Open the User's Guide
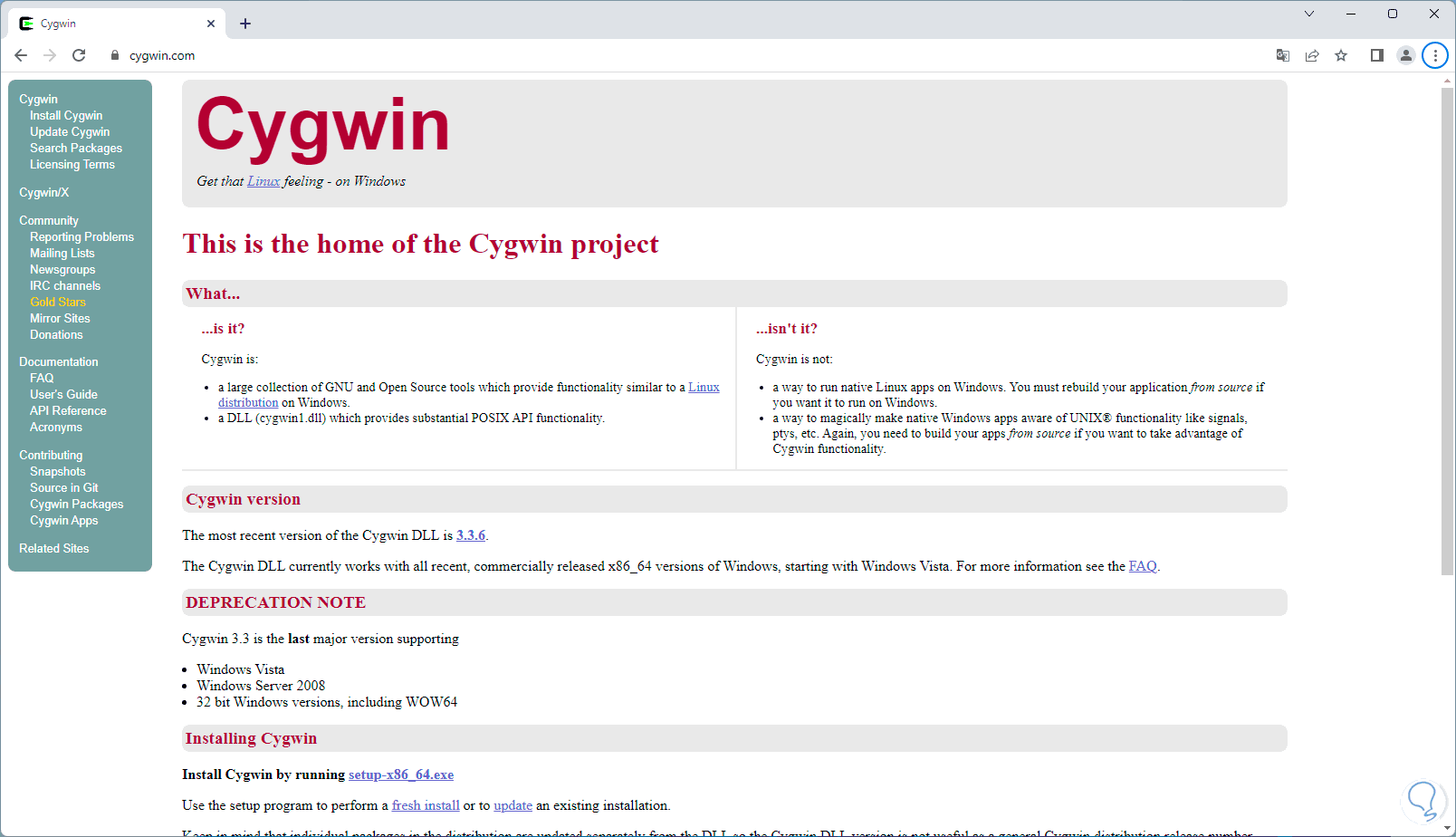 pyautogui.click(x=63, y=395)
